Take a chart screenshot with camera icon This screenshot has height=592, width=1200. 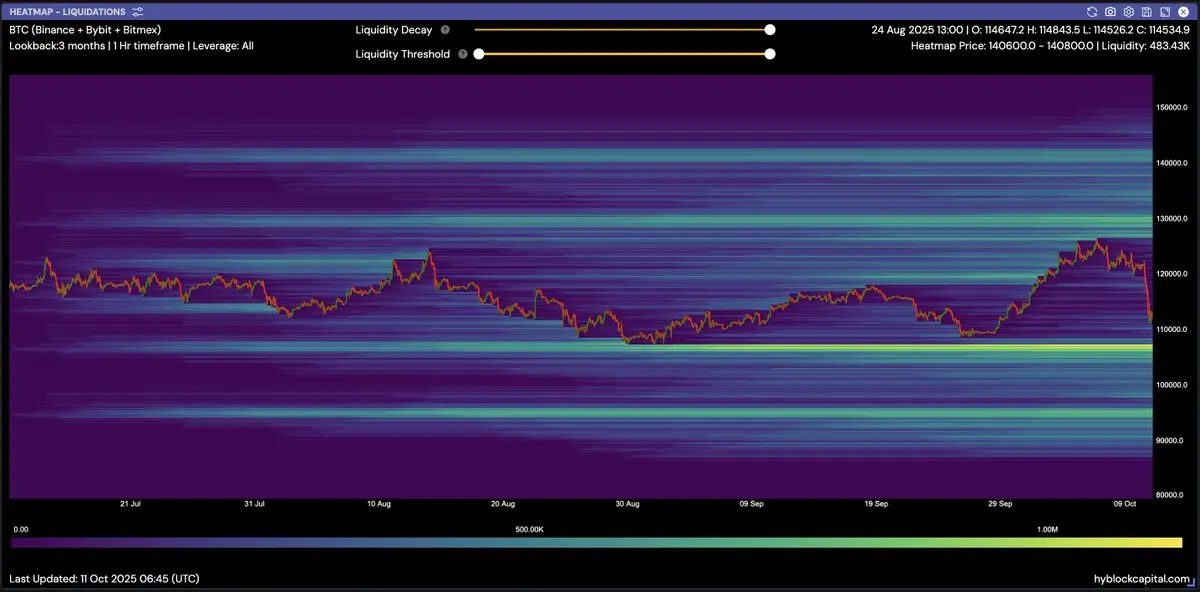[x=1110, y=12]
